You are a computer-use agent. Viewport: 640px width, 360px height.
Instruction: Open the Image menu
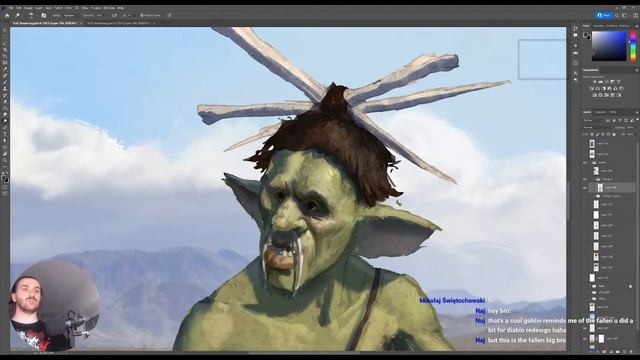tap(28, 8)
